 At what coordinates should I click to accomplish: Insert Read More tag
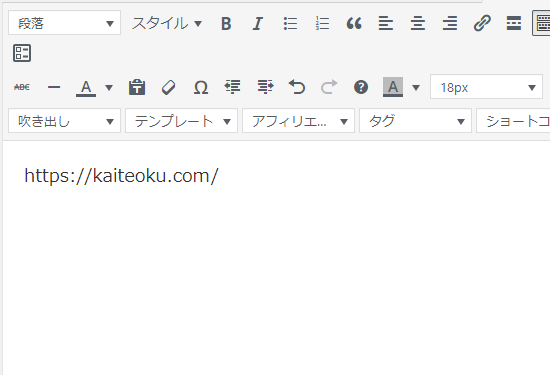coord(514,24)
